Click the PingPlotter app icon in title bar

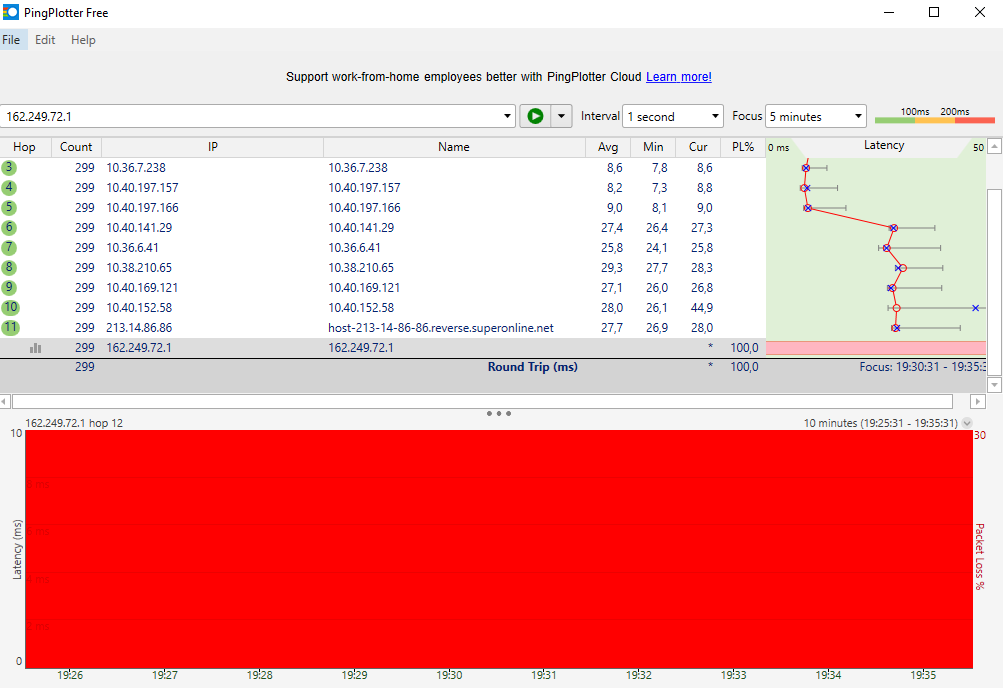[11, 12]
